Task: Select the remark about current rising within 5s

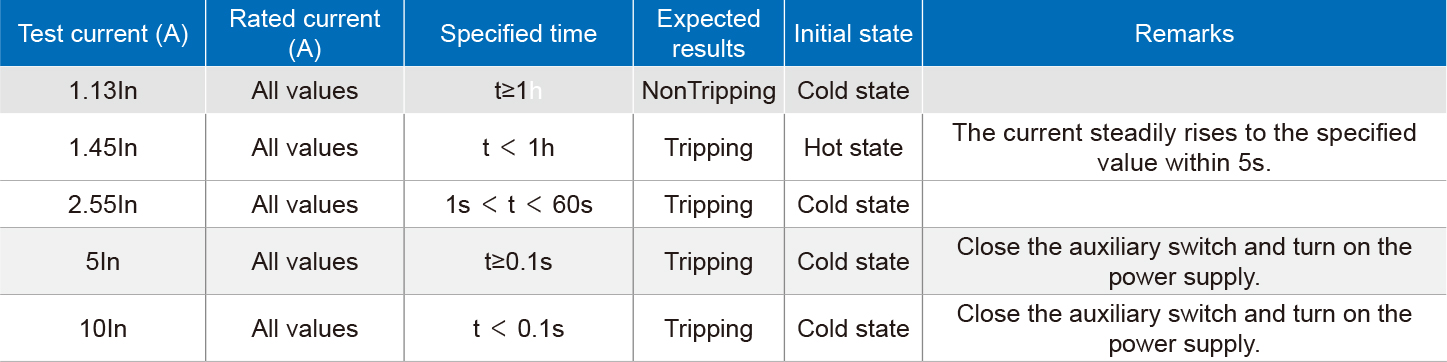Action: pos(1184,148)
